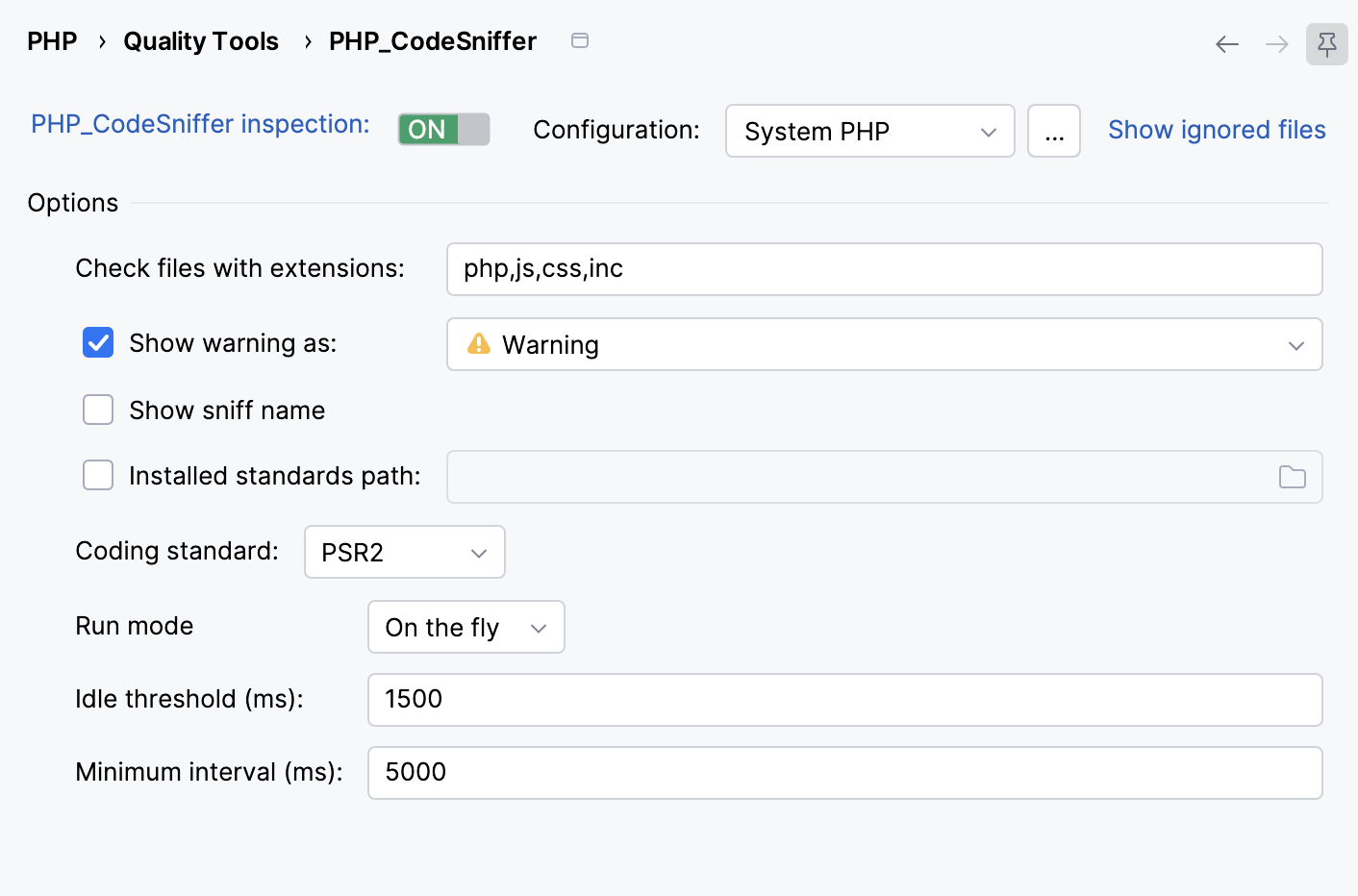Open the PHP_CodeSniffer inspection link
This screenshot has height=896, width=1358.
tap(200, 124)
